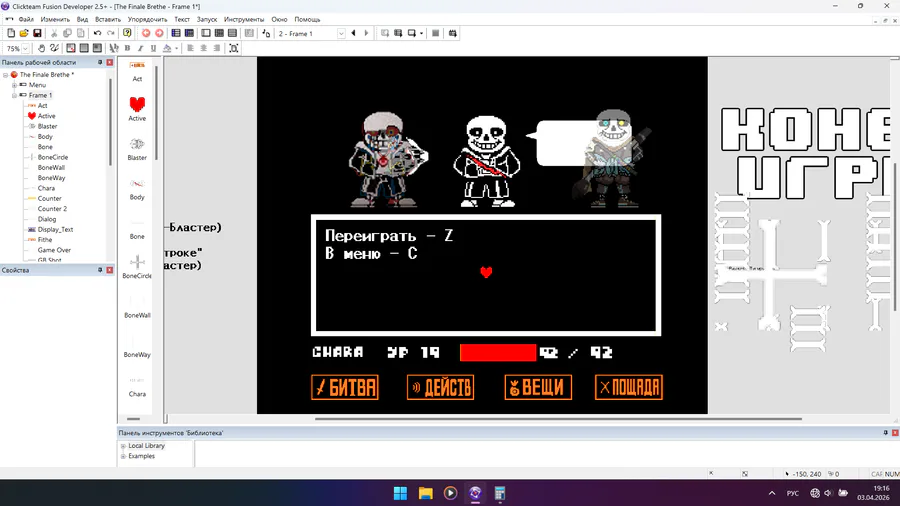Click the New file toolbar icon

coord(11,33)
